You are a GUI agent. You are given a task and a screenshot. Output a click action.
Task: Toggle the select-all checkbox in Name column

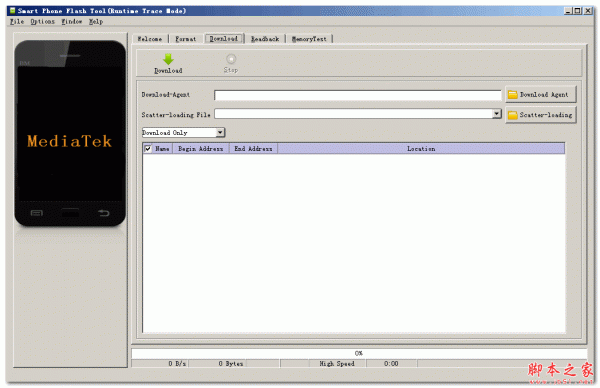(x=148, y=148)
